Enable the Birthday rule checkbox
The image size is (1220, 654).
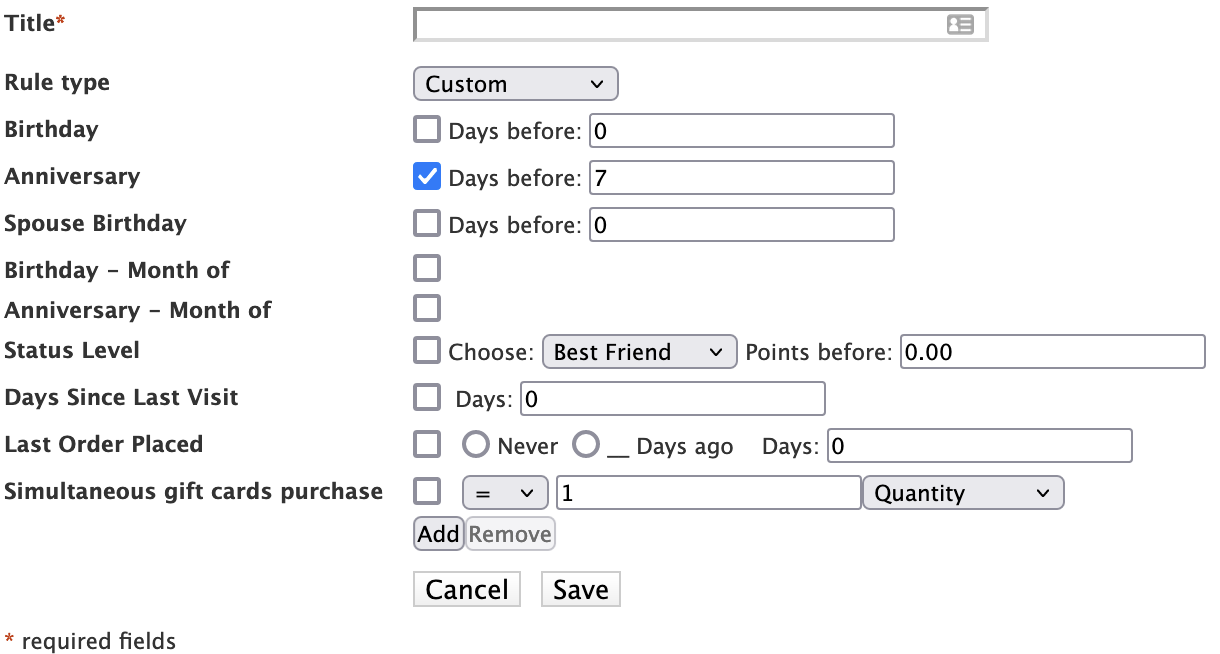coord(427,130)
